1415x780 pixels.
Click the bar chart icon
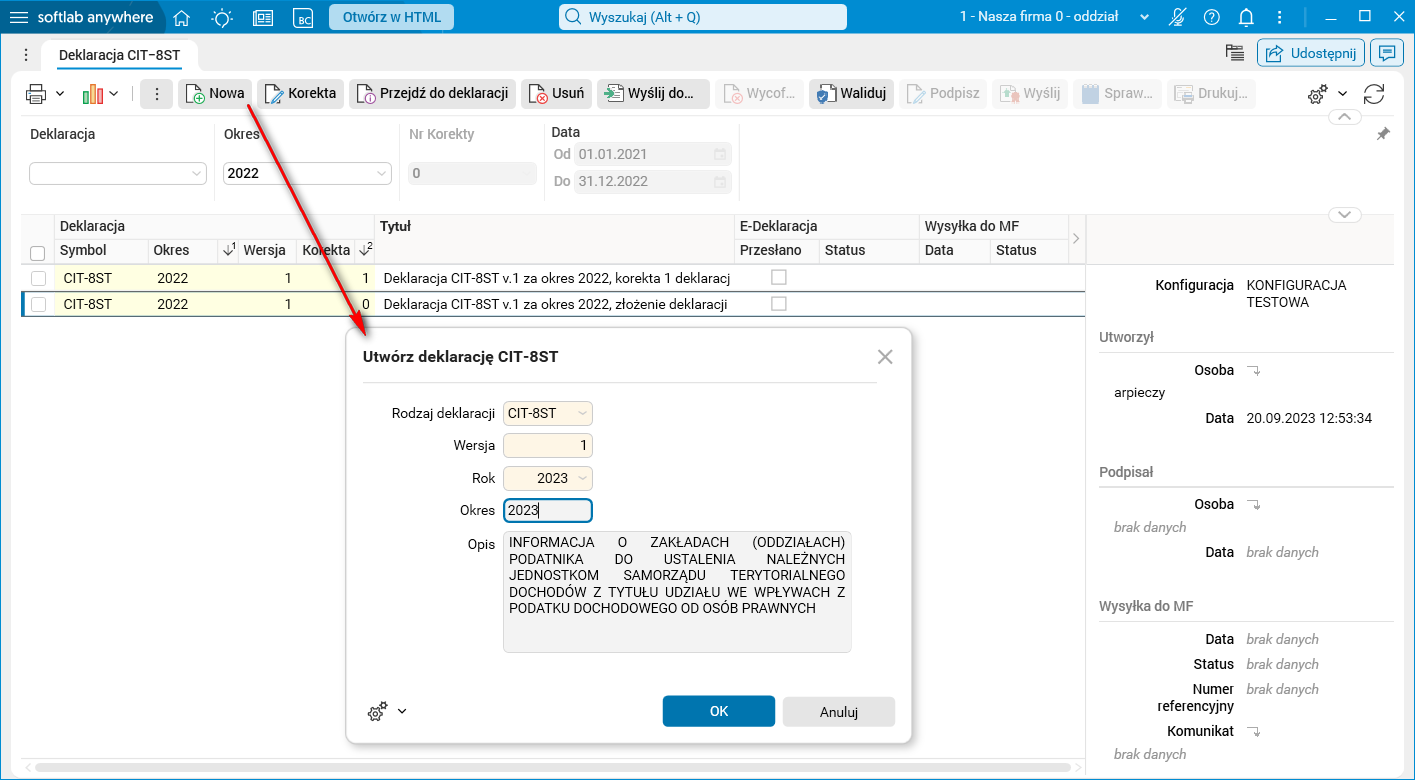pyautogui.click(x=93, y=94)
